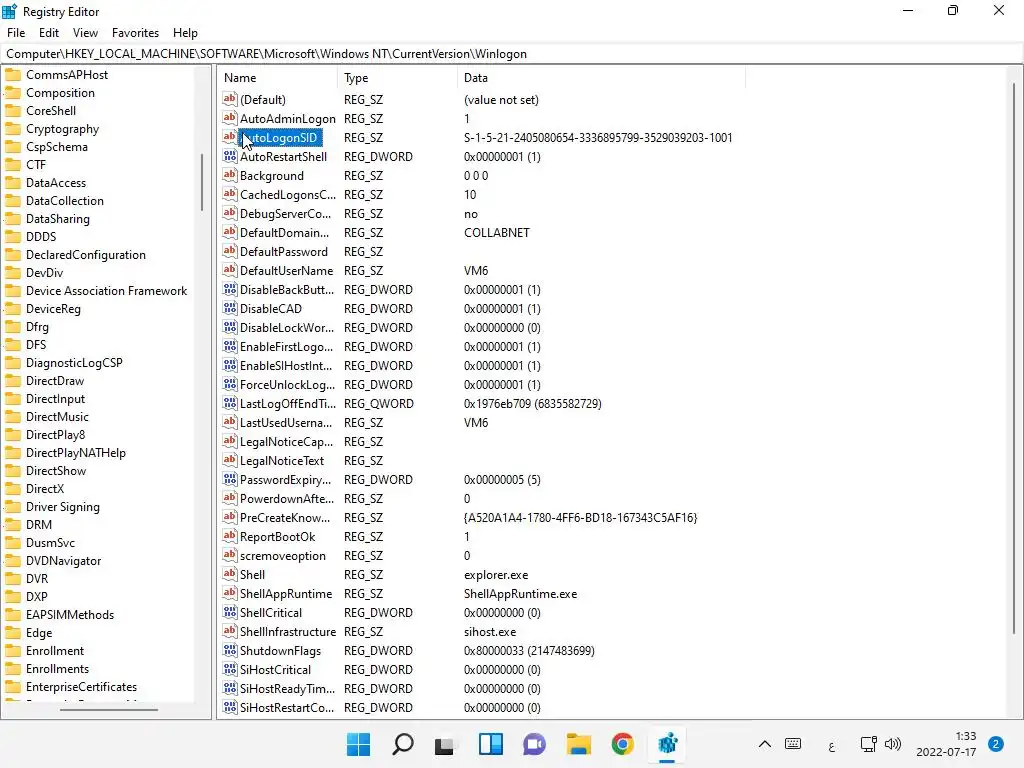The image size is (1024, 768).
Task: Select the ShellAppRuntime value
Action: pos(286,594)
